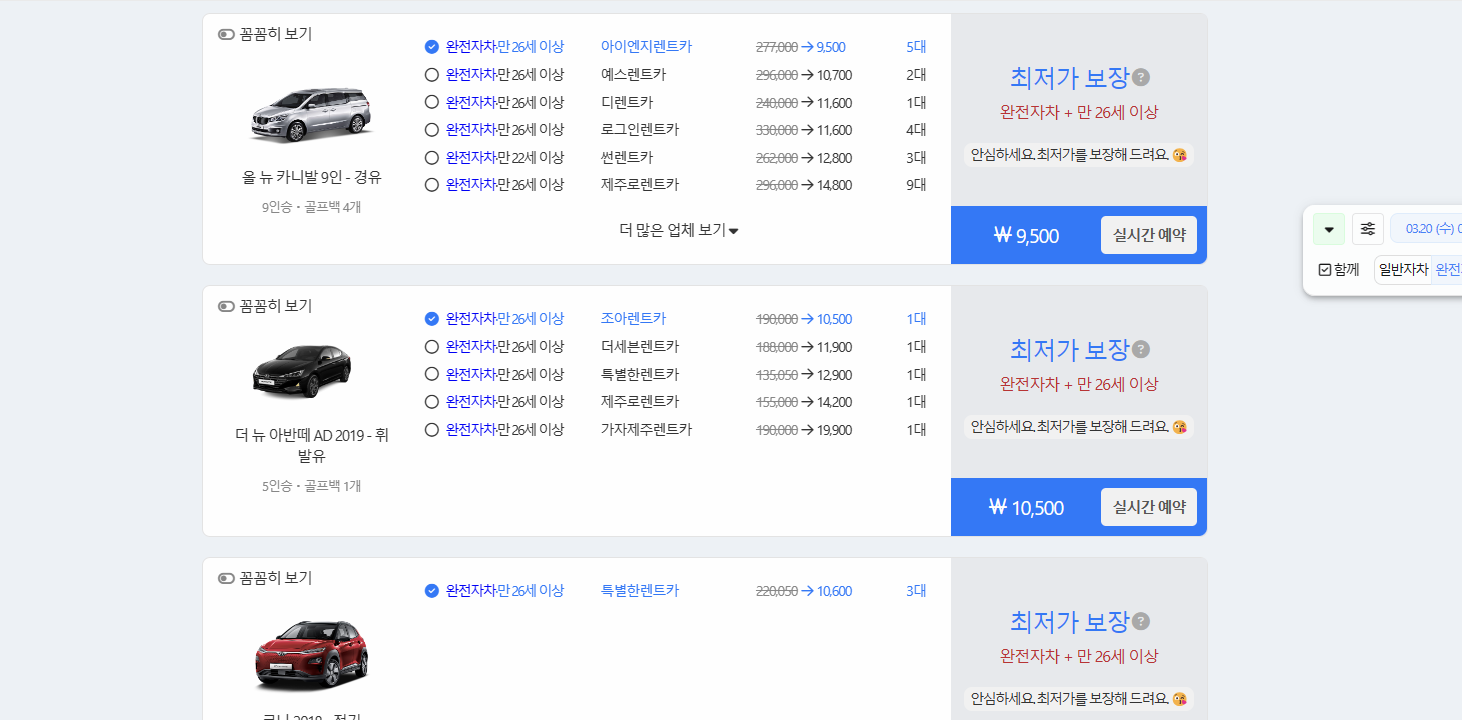Click the 카니발 car thumbnail image
Image resolution: width=1462 pixels, height=720 pixels.
[311, 115]
